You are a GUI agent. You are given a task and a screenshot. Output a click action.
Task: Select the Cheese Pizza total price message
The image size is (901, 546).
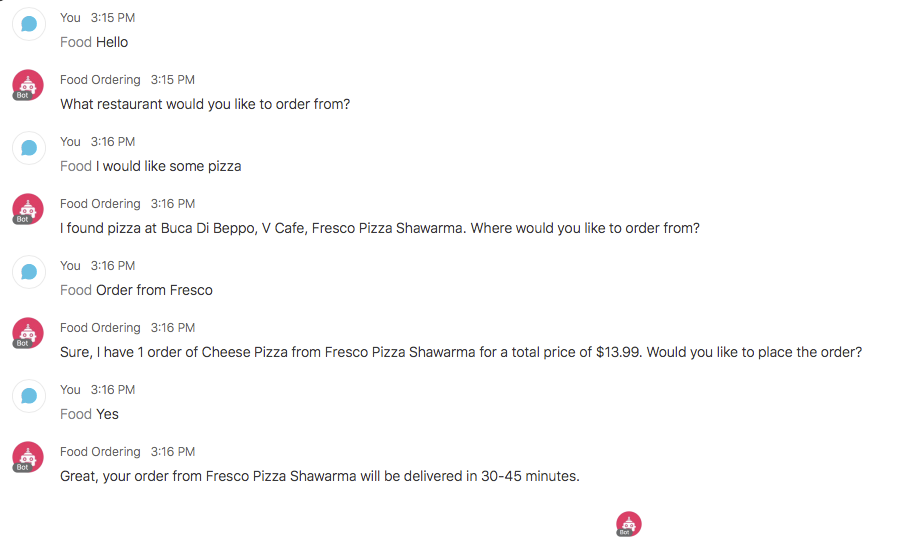[461, 352]
